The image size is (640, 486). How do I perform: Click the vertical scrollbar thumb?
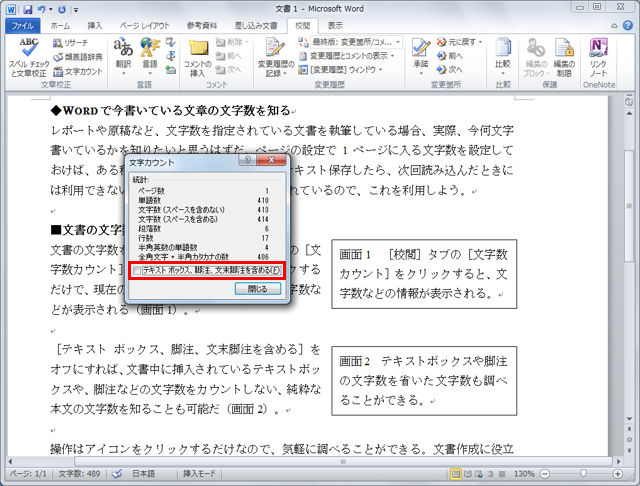pos(629,206)
